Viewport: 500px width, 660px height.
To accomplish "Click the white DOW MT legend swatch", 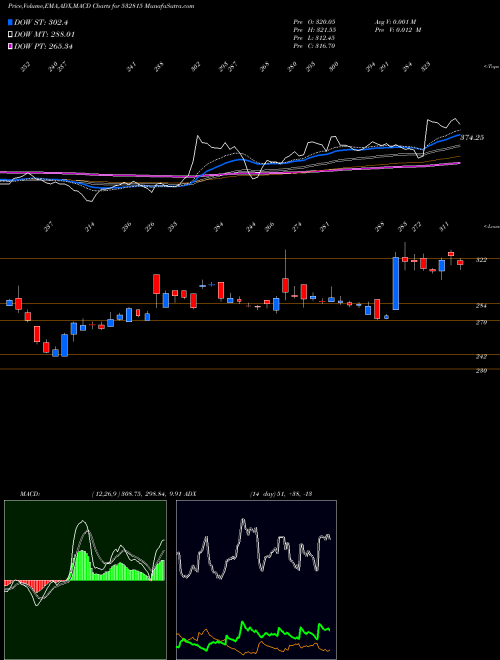I will point(10,35).
